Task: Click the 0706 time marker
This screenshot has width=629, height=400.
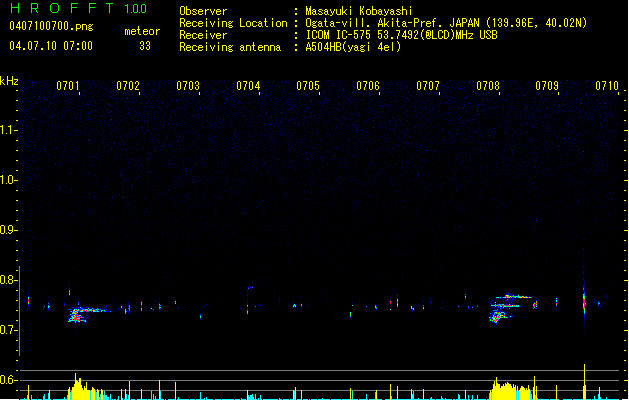Action: (x=368, y=86)
